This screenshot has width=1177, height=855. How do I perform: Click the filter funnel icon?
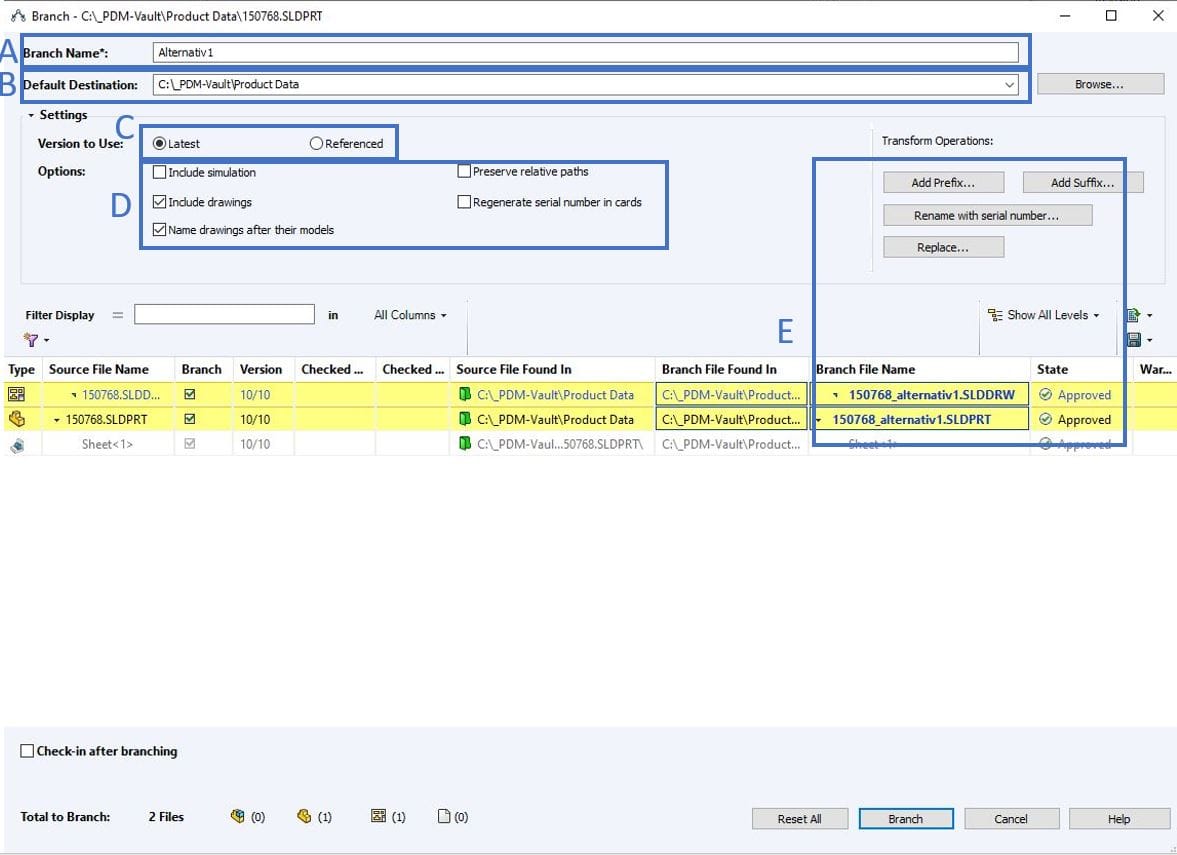31,341
